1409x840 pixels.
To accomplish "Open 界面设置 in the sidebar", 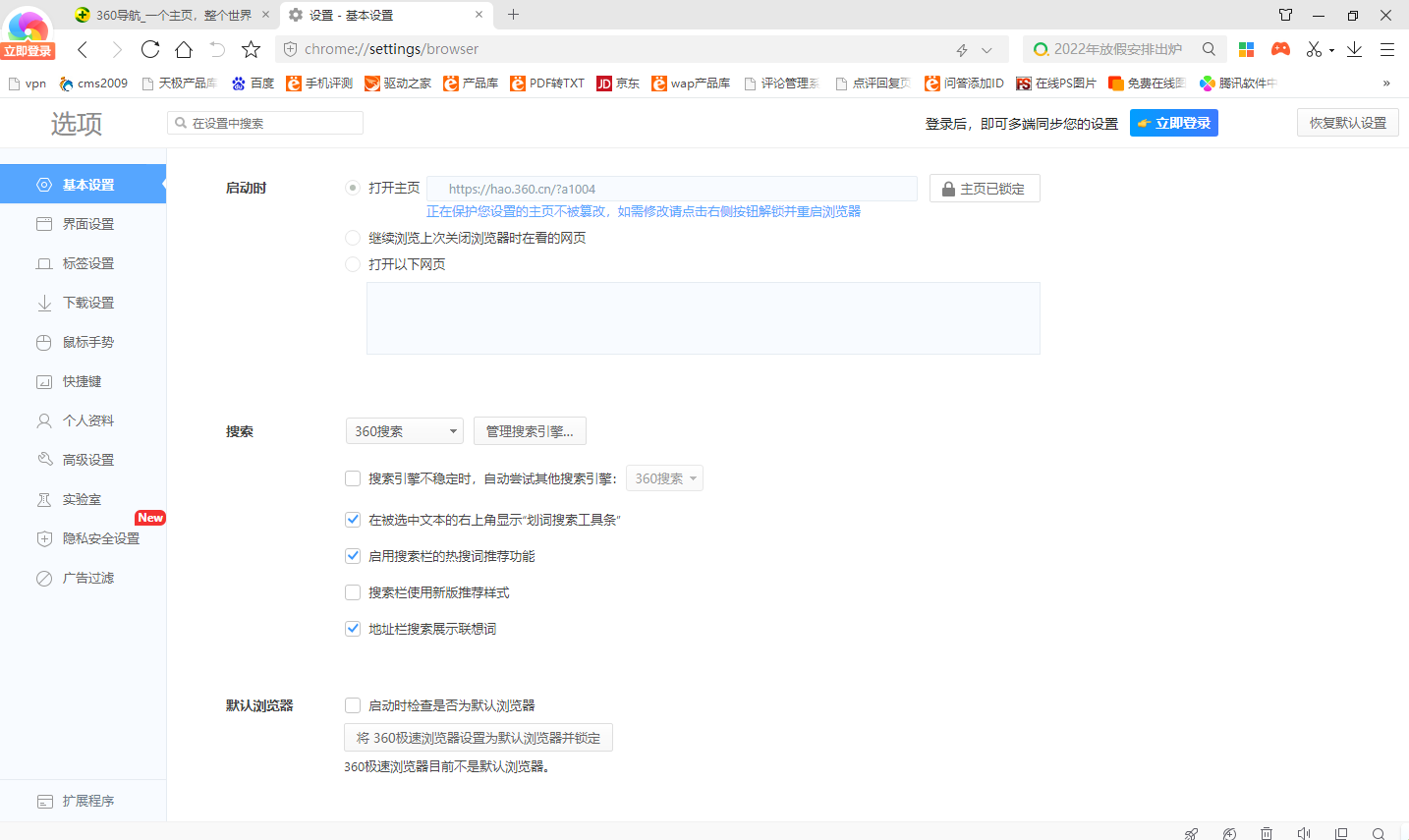I will tap(88, 224).
